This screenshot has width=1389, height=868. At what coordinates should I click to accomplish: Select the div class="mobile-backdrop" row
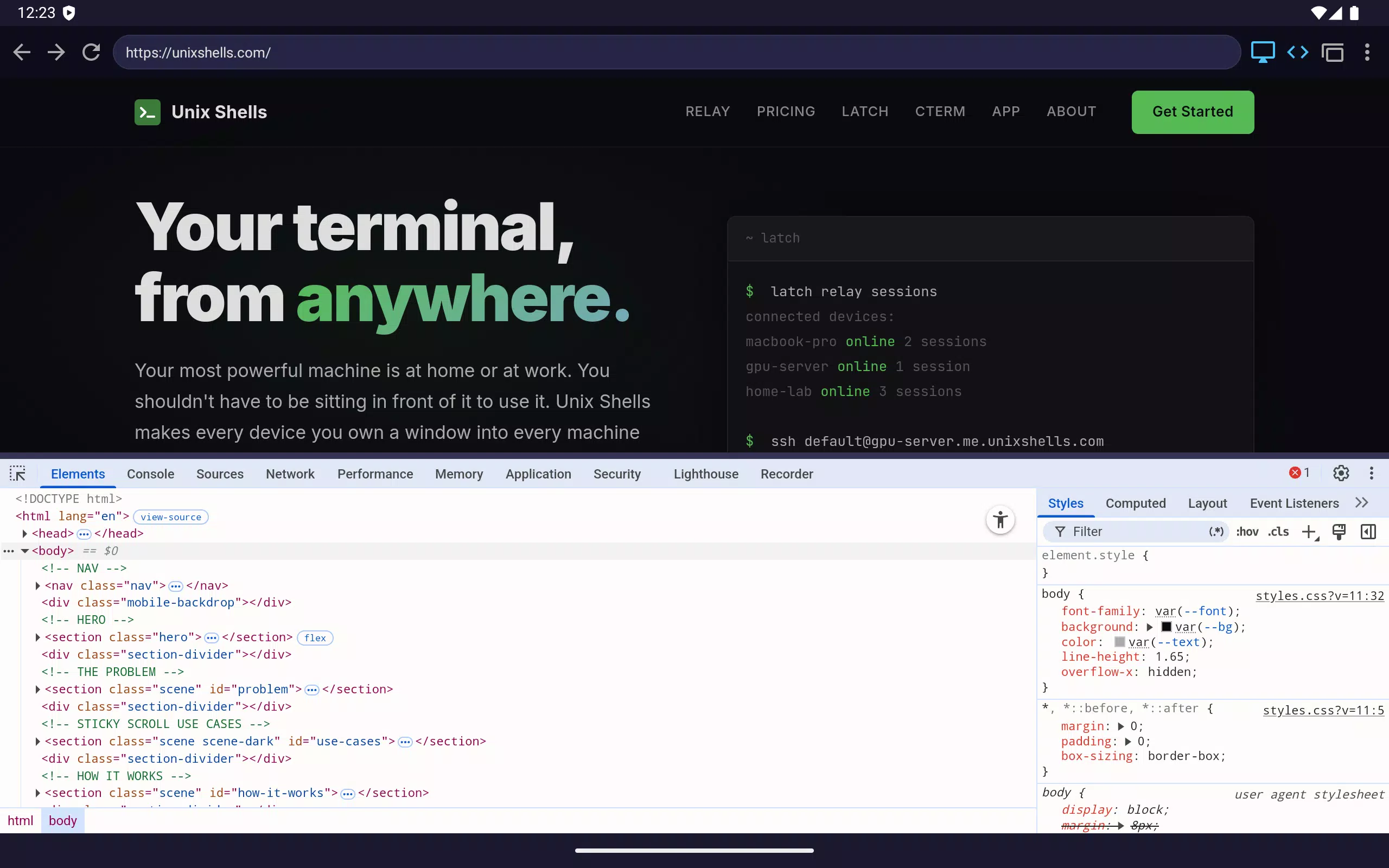click(x=167, y=602)
